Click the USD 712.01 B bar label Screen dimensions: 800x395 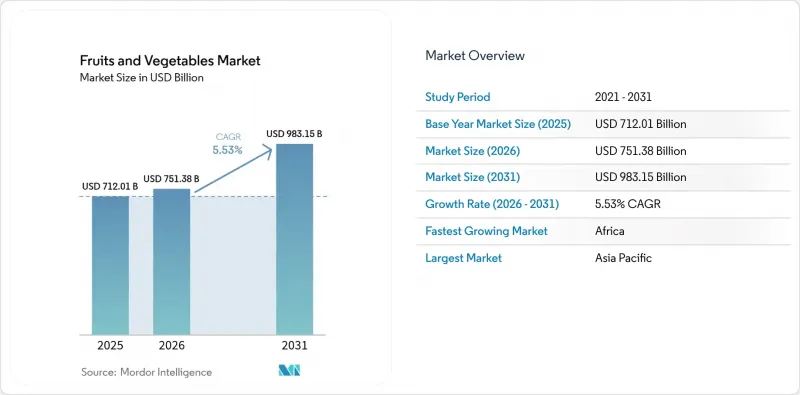110,187
